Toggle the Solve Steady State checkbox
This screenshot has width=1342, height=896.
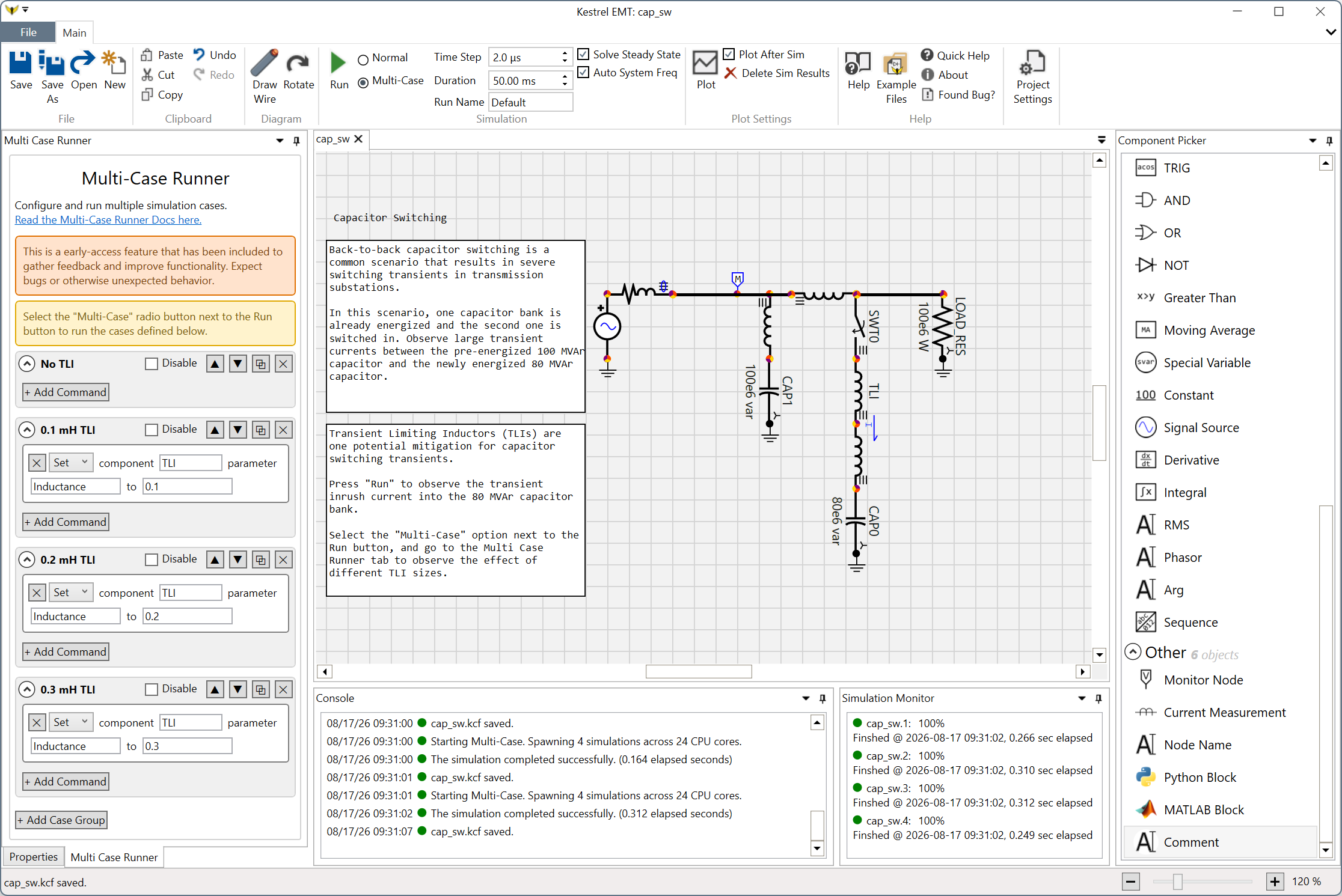click(x=583, y=54)
